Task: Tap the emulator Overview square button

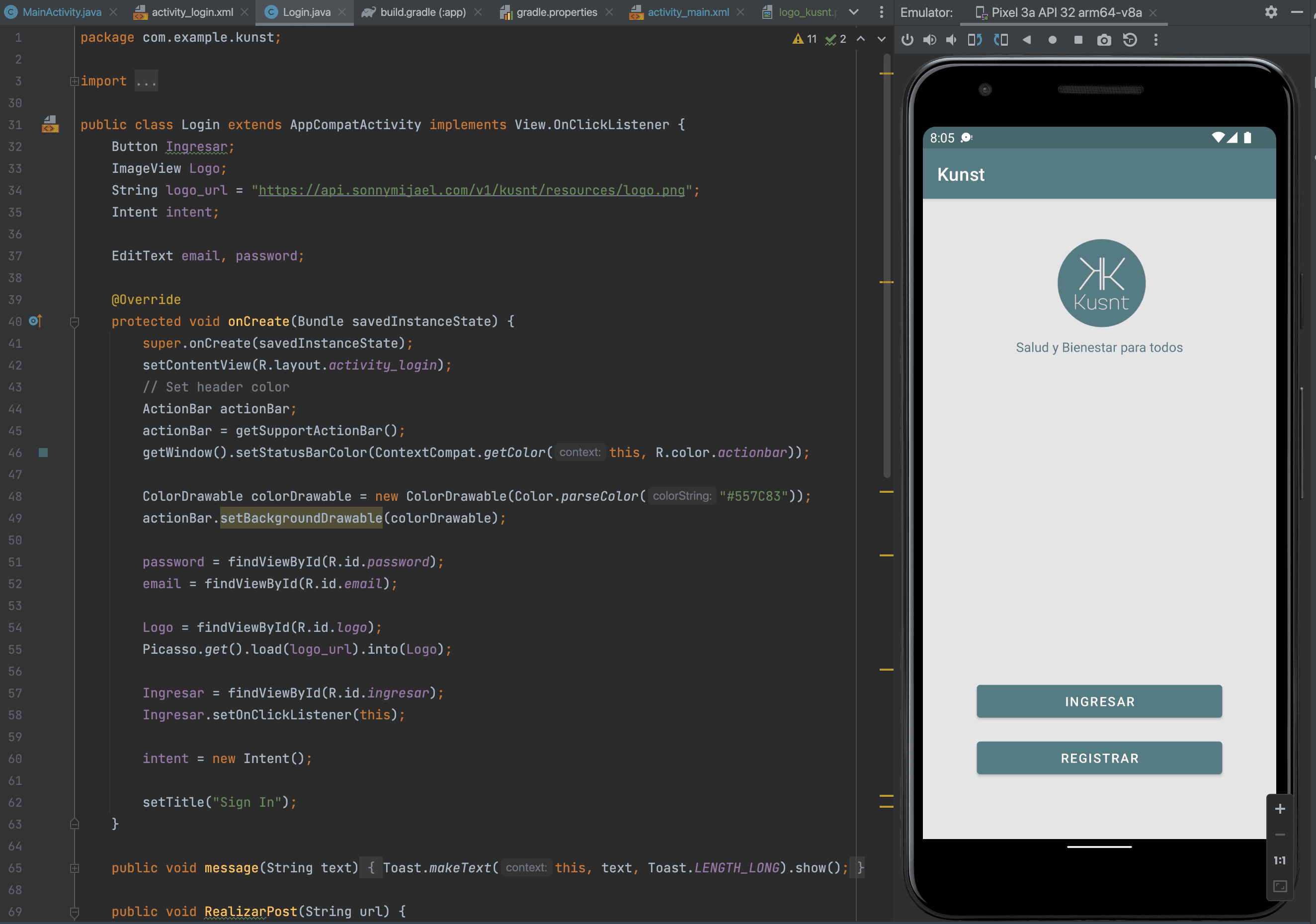Action: 1078,40
